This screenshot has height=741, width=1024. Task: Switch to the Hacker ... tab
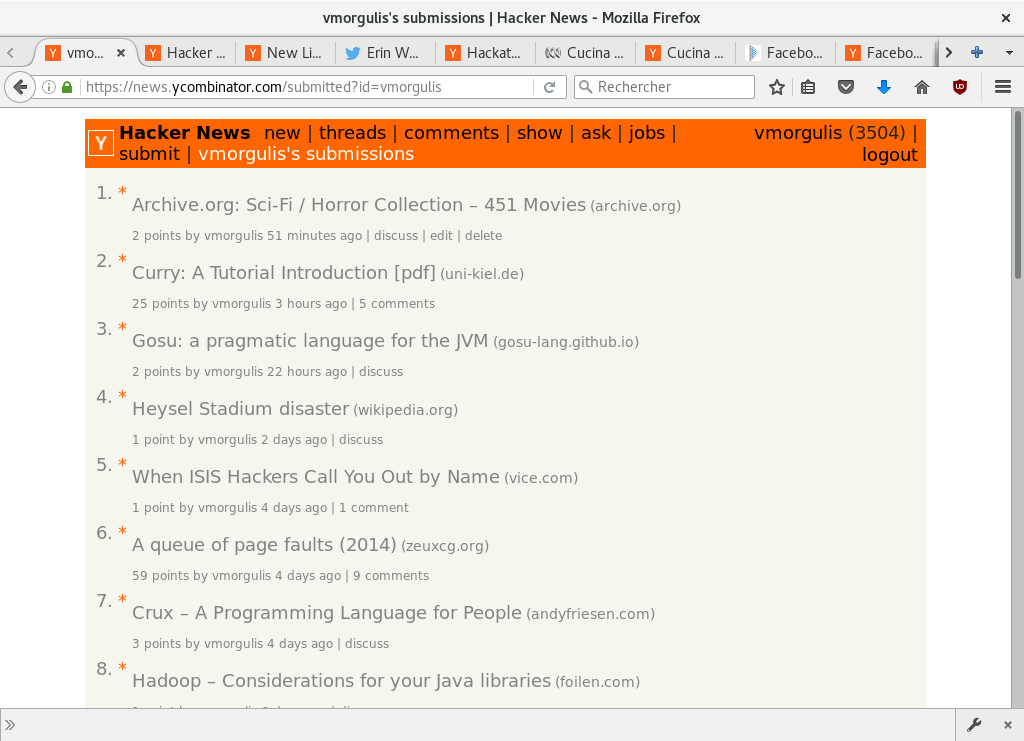(186, 53)
